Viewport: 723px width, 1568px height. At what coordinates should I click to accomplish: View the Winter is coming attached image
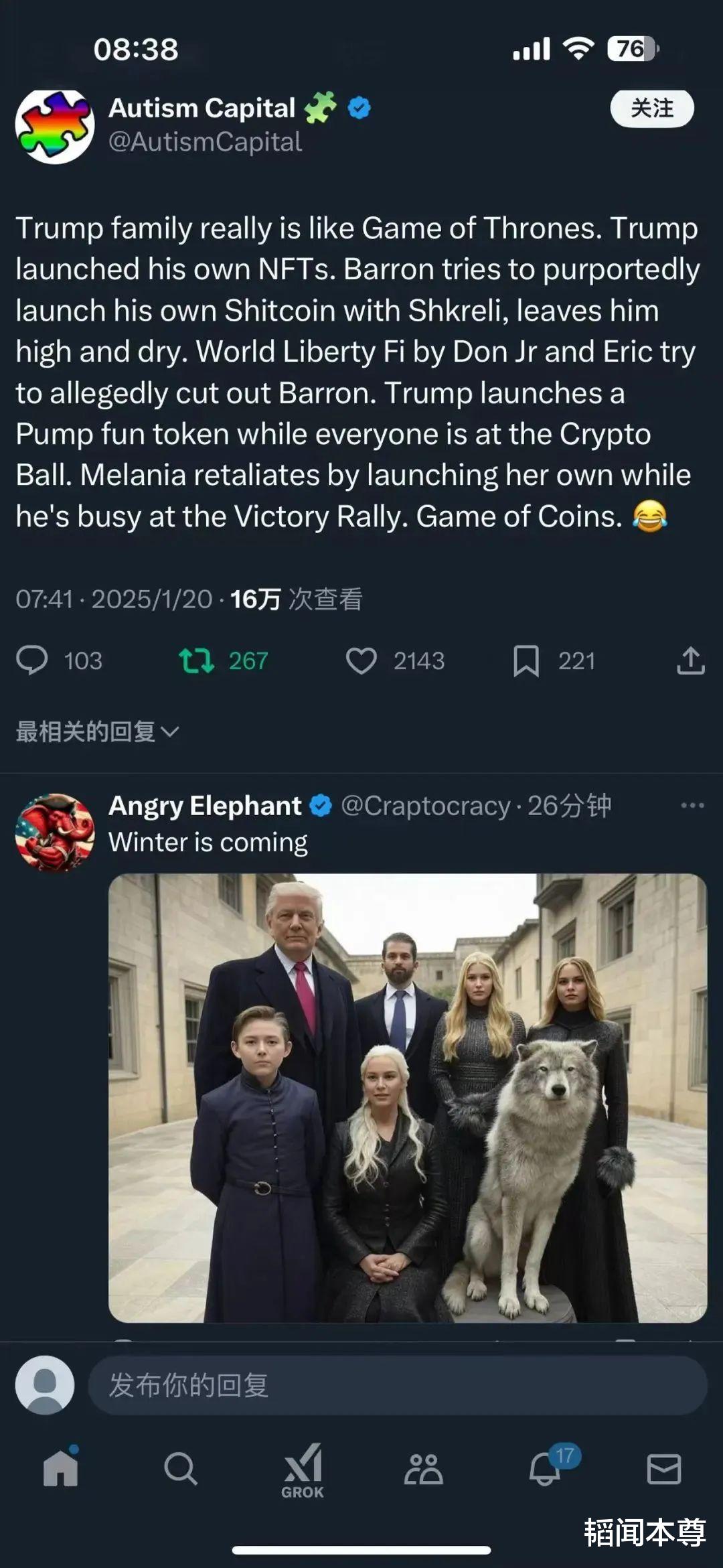[408, 1098]
